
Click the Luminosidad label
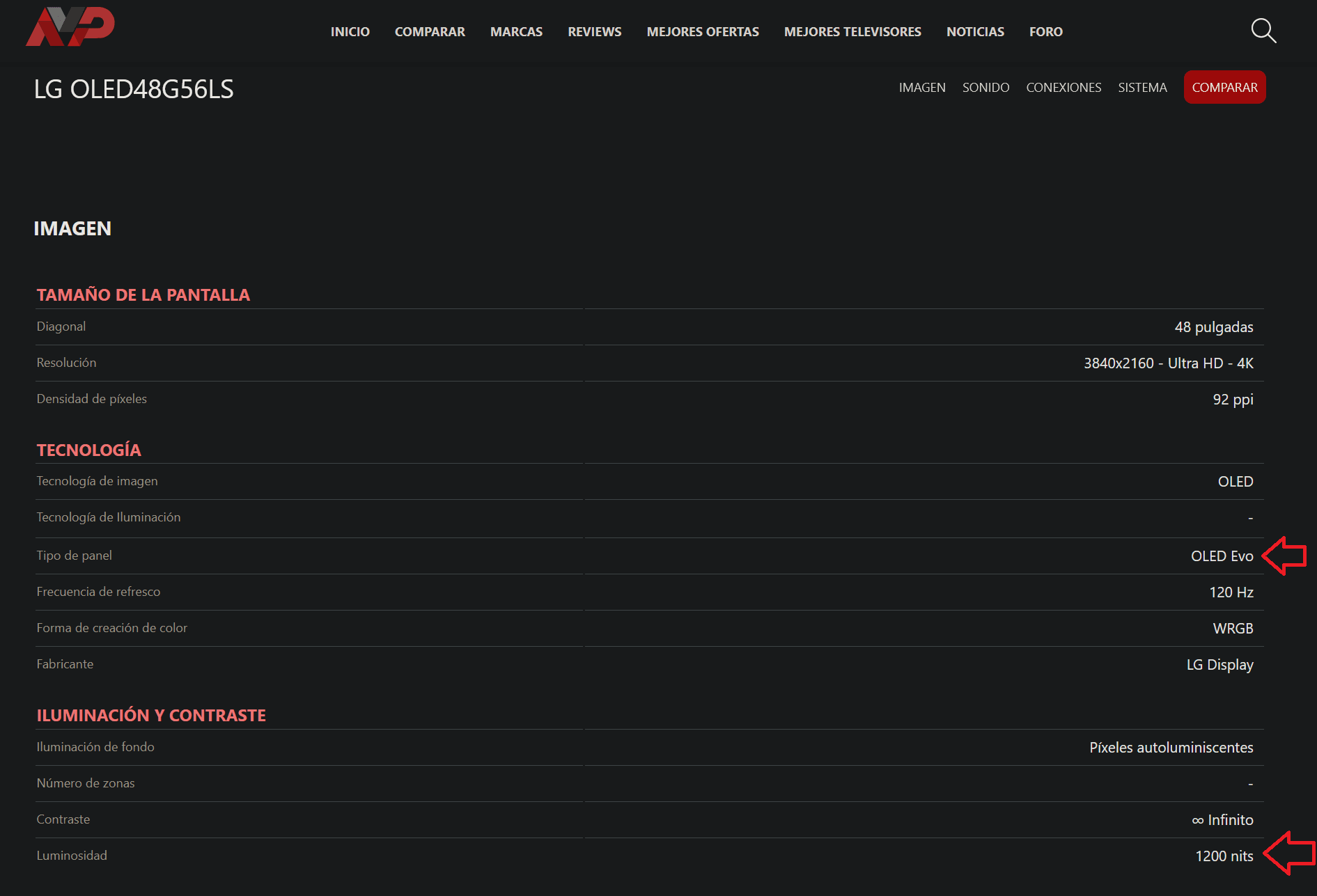(x=72, y=856)
